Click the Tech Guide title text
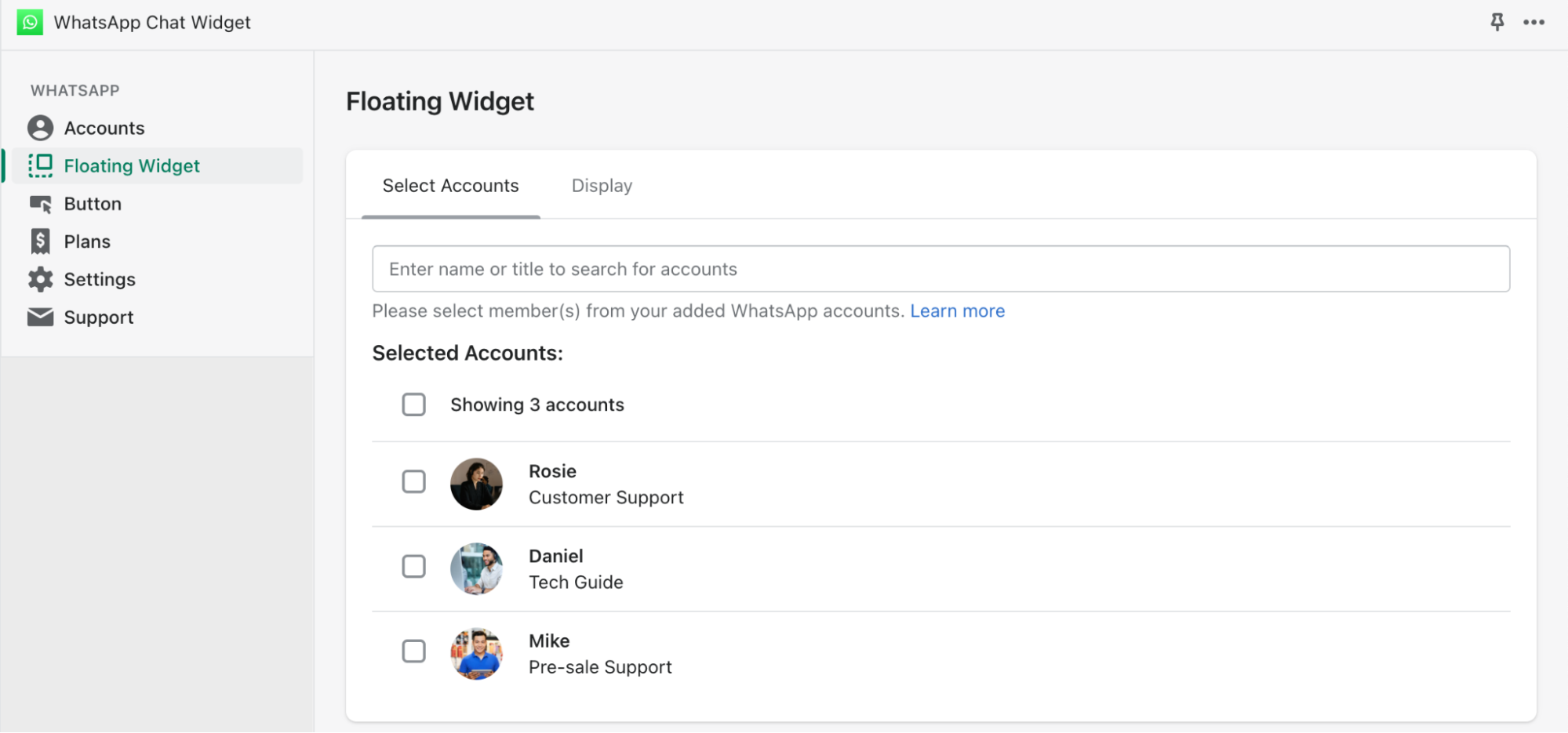This screenshot has height=733, width=1568. pyautogui.click(x=576, y=582)
